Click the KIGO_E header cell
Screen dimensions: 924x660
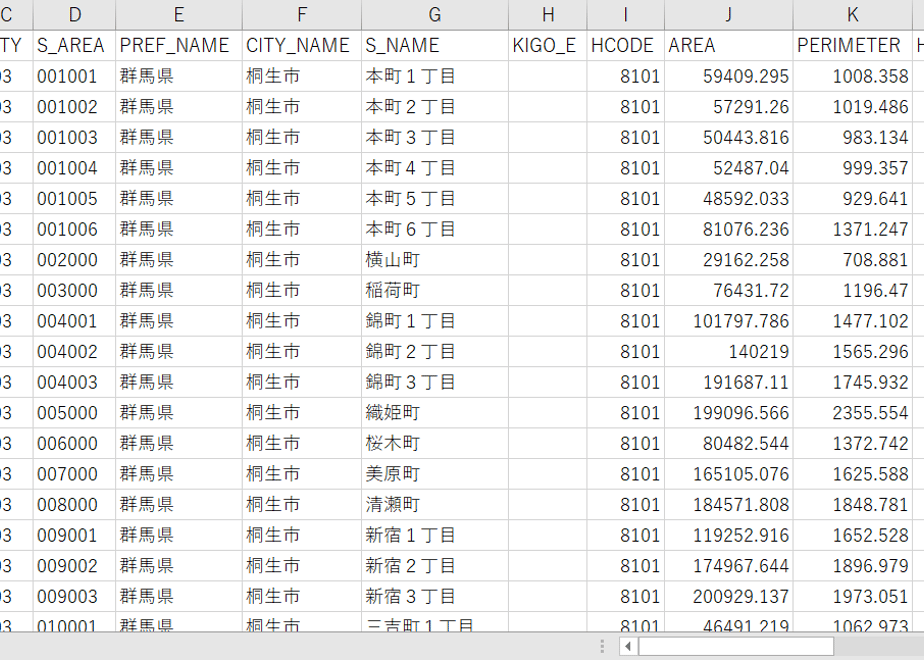(547, 45)
